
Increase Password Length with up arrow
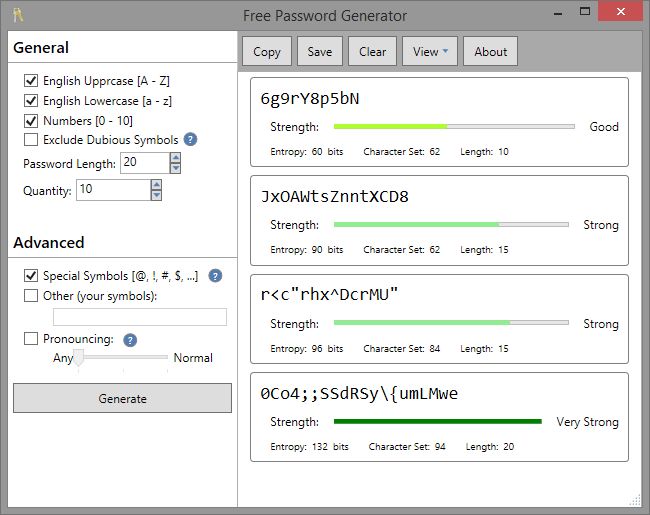[175, 157]
